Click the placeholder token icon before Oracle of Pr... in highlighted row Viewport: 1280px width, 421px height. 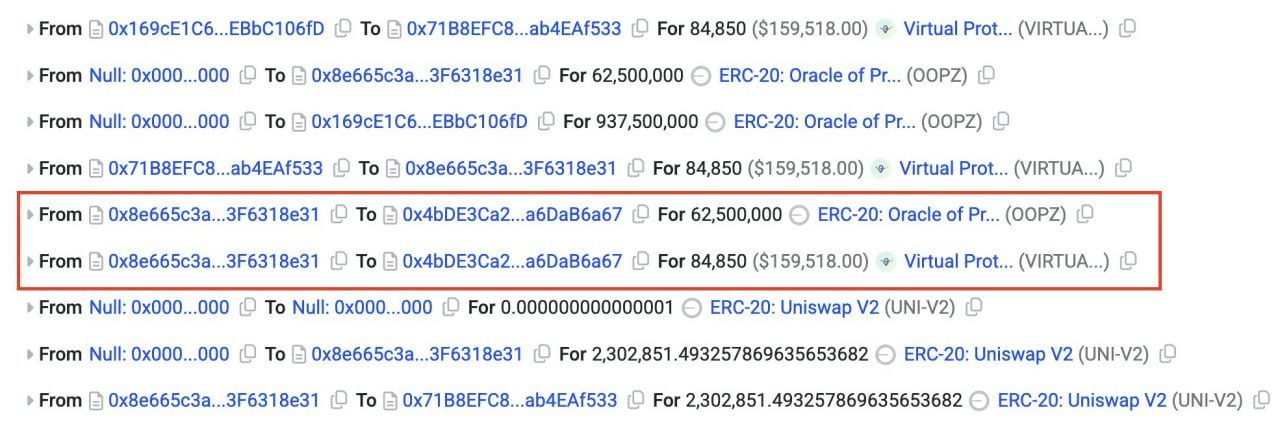(x=798, y=214)
